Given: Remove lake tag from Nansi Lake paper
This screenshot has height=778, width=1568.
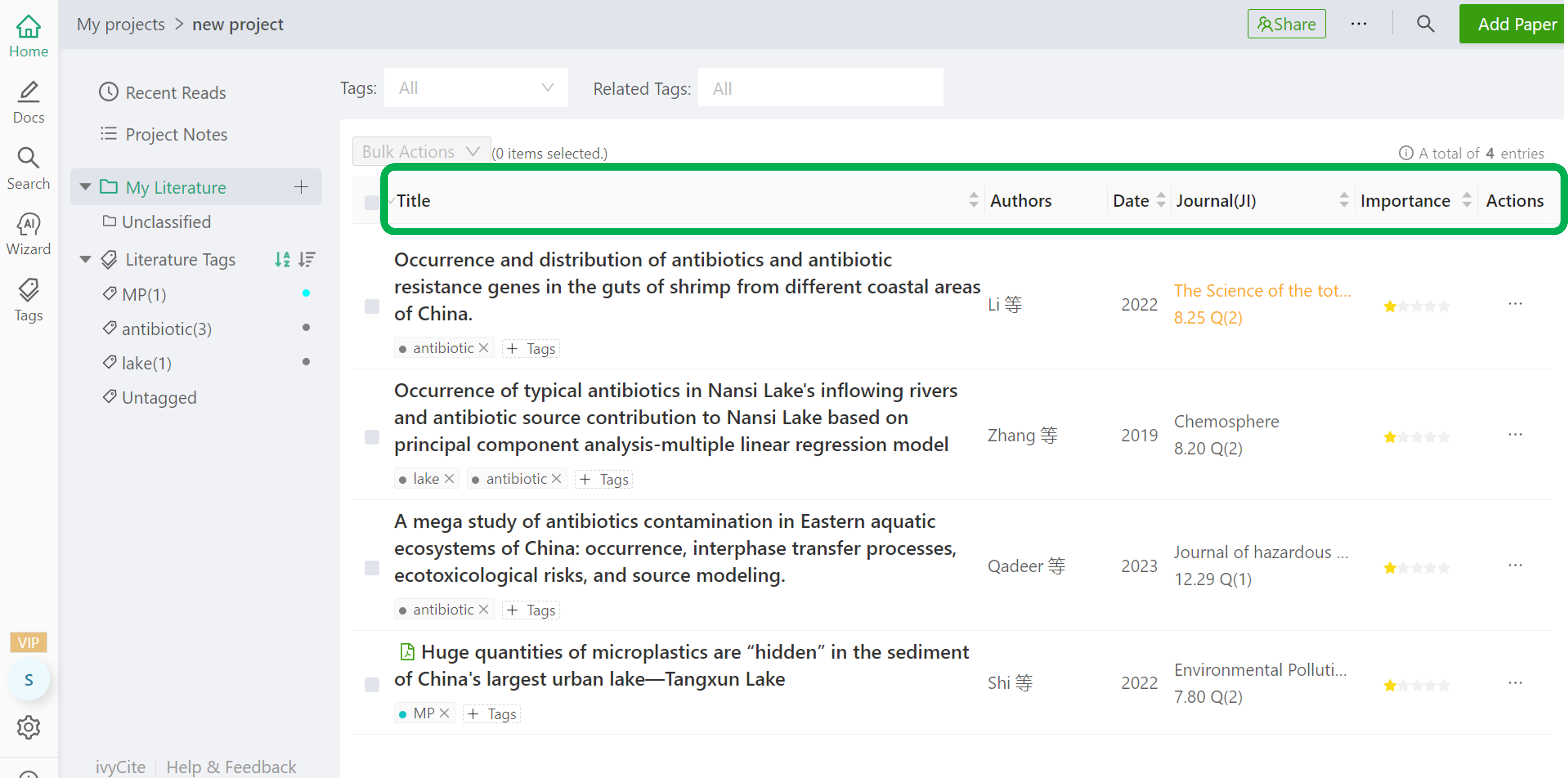Looking at the screenshot, I should pos(449,478).
